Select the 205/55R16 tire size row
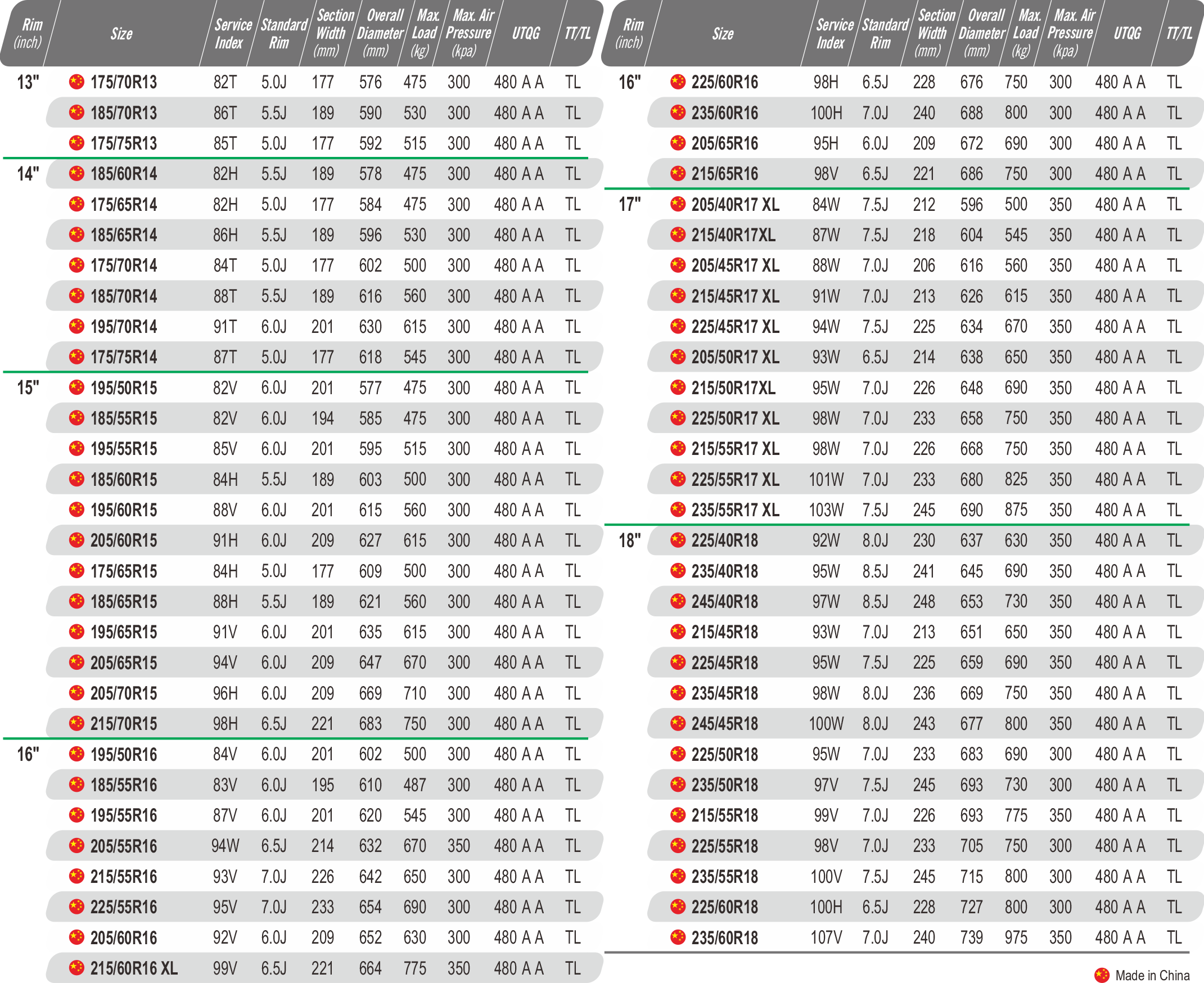This screenshot has width=1204, height=983. point(124,846)
